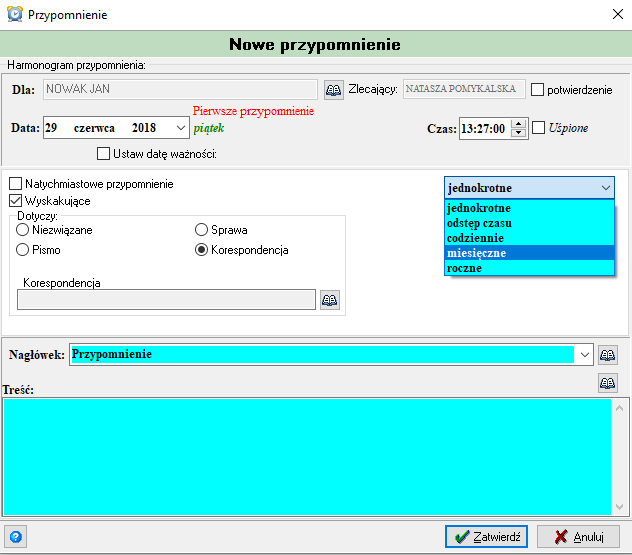Collapse the jednokrotne frequency combo box
Image resolution: width=632 pixels, height=555 pixels.
click(x=529, y=188)
